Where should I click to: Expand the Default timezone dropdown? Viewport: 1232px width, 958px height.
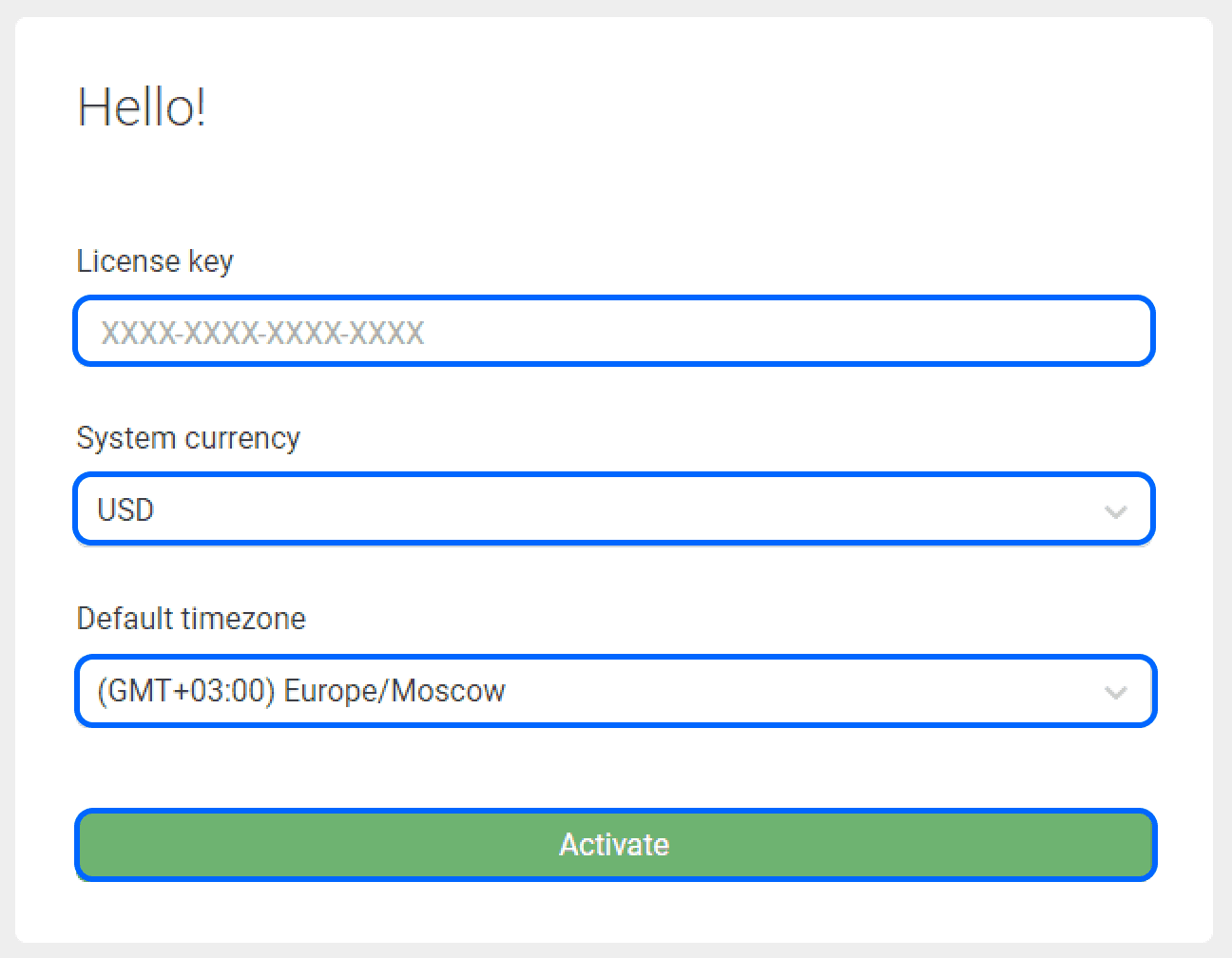(614, 691)
